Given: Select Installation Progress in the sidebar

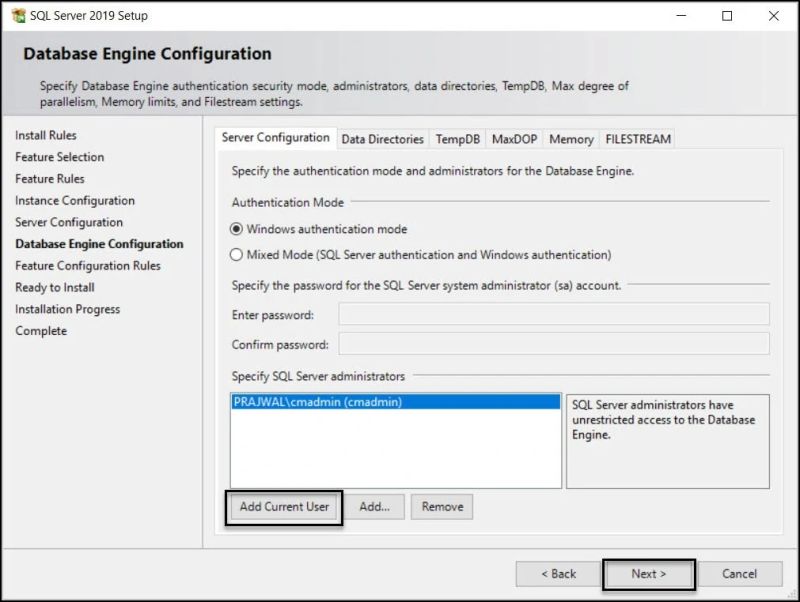Looking at the screenshot, I should [x=68, y=309].
